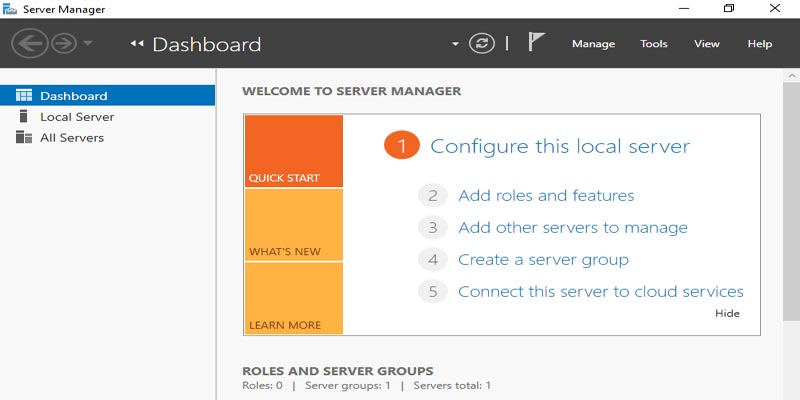
Task: Refresh the Server Manager dashboard
Action: pos(482,43)
